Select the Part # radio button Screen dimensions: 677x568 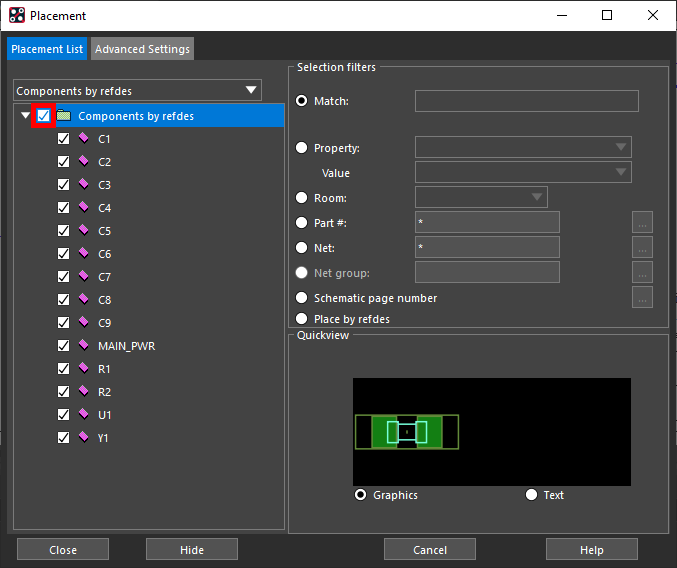tap(301, 223)
